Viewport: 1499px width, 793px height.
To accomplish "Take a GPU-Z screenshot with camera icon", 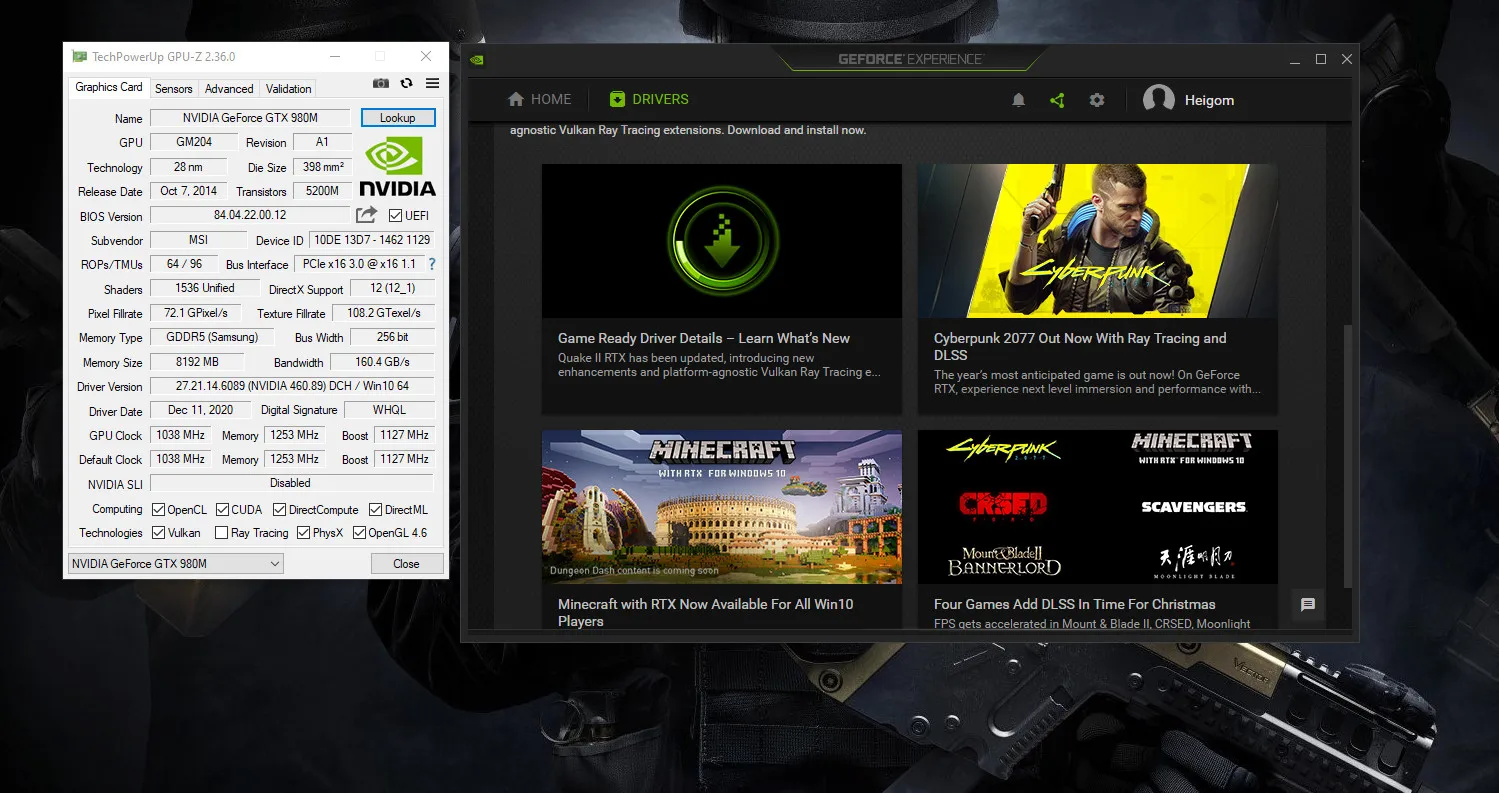I will [x=381, y=84].
